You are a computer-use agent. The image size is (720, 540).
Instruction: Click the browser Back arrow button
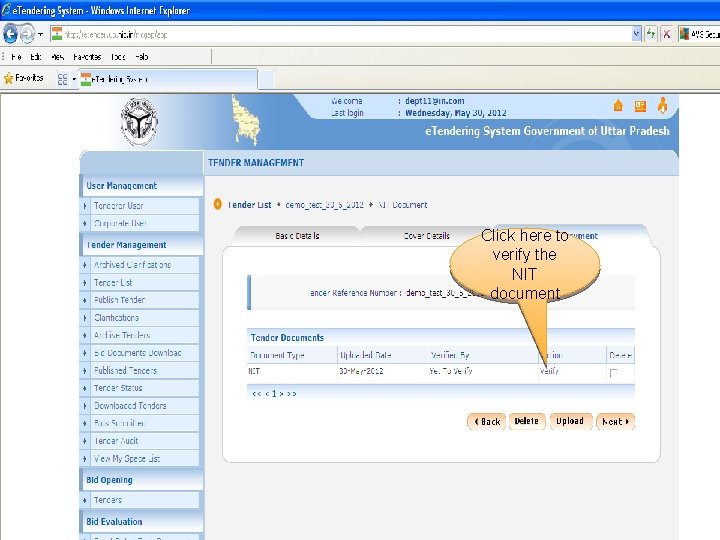click(x=11, y=34)
